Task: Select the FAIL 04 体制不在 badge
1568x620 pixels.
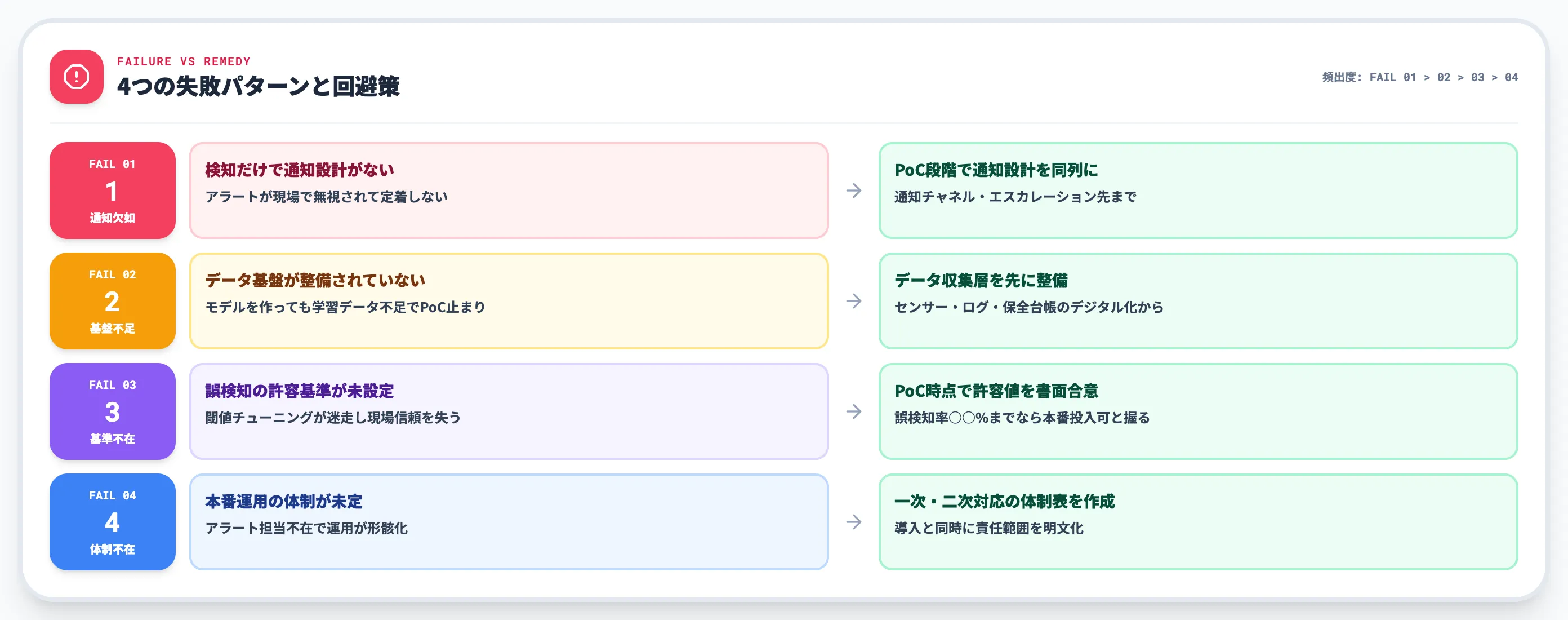Action: point(112,522)
